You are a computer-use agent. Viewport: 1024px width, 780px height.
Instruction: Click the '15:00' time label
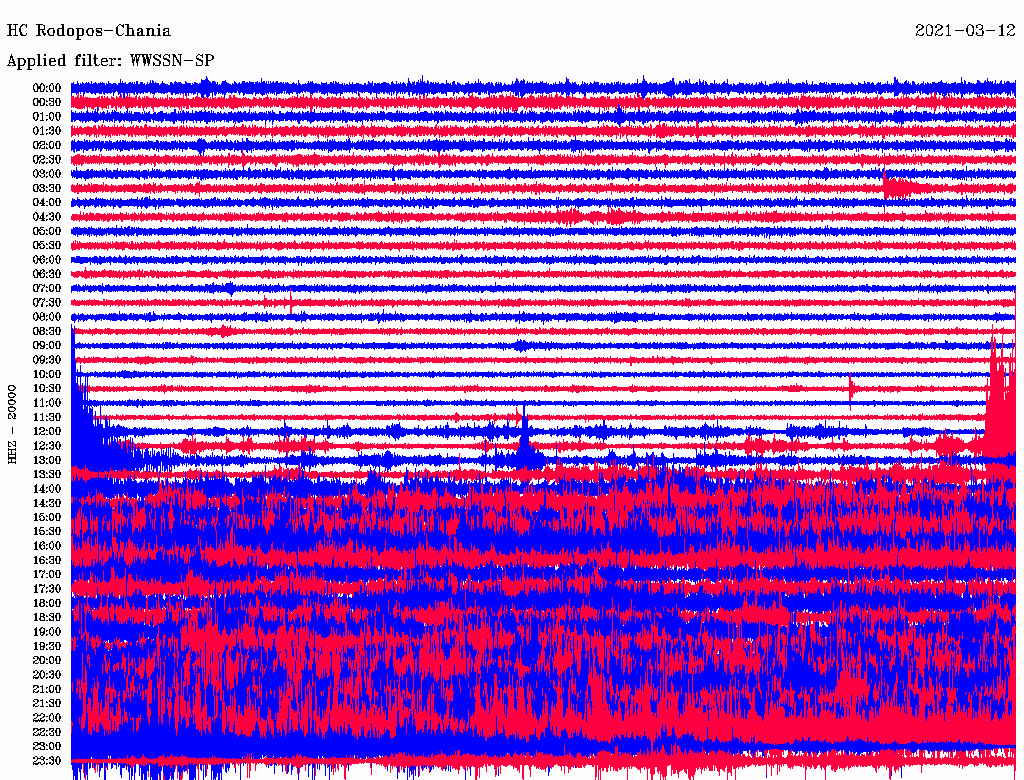[47, 517]
